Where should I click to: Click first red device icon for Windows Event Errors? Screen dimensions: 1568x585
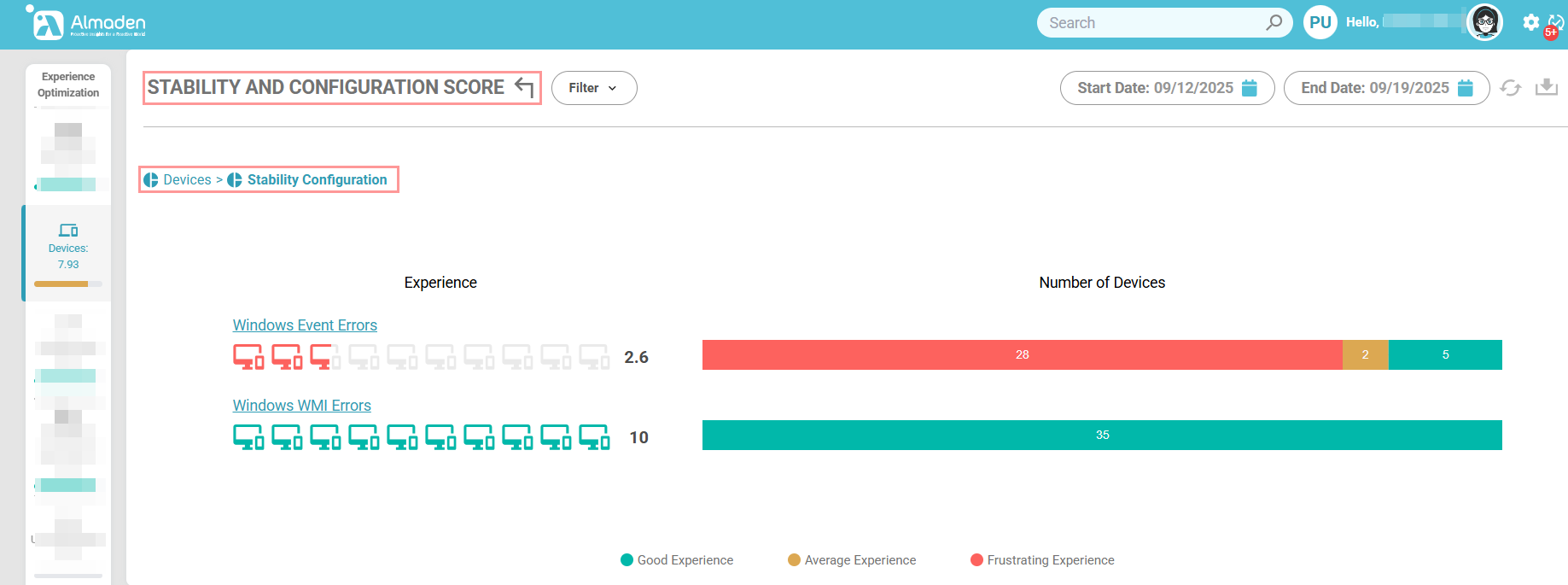[248, 357]
